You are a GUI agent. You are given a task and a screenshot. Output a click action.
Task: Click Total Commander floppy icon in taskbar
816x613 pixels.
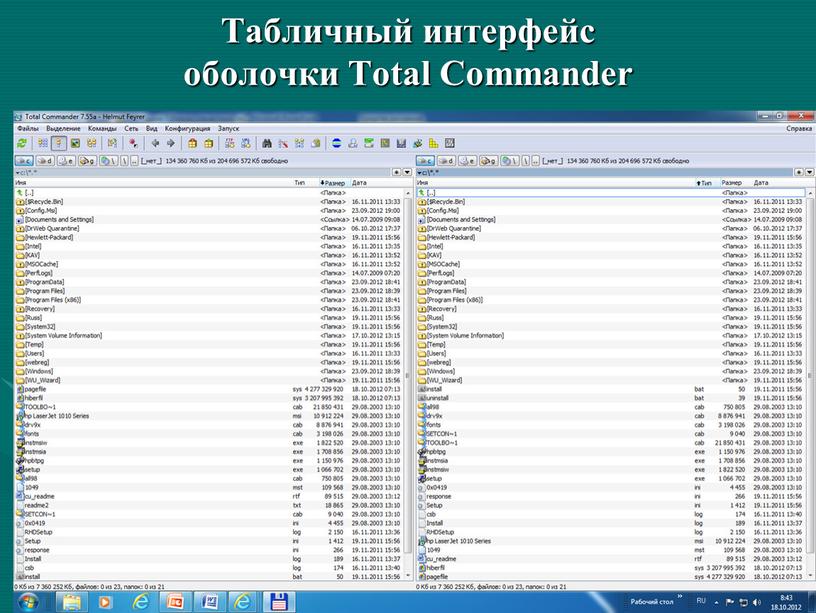click(279, 602)
